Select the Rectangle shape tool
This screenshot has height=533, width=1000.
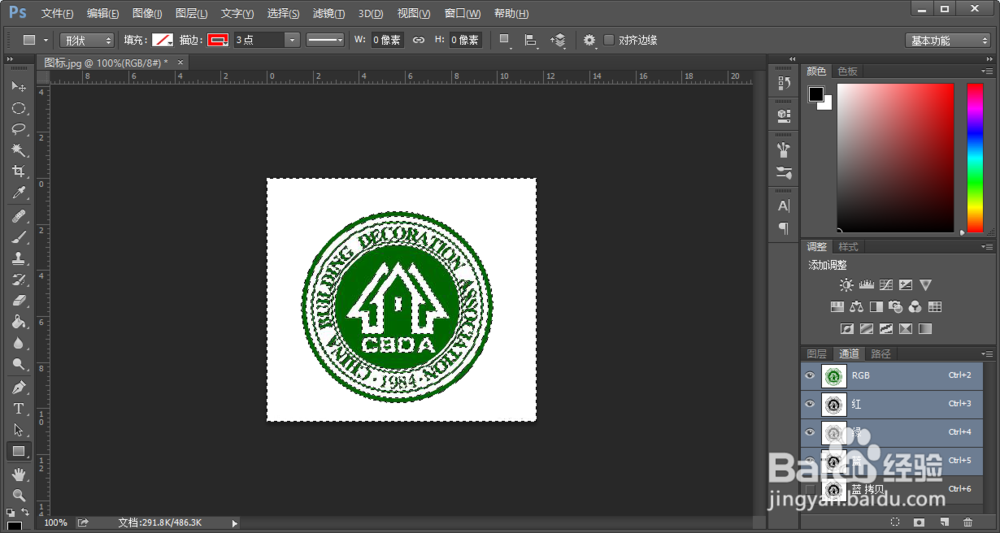point(18,451)
